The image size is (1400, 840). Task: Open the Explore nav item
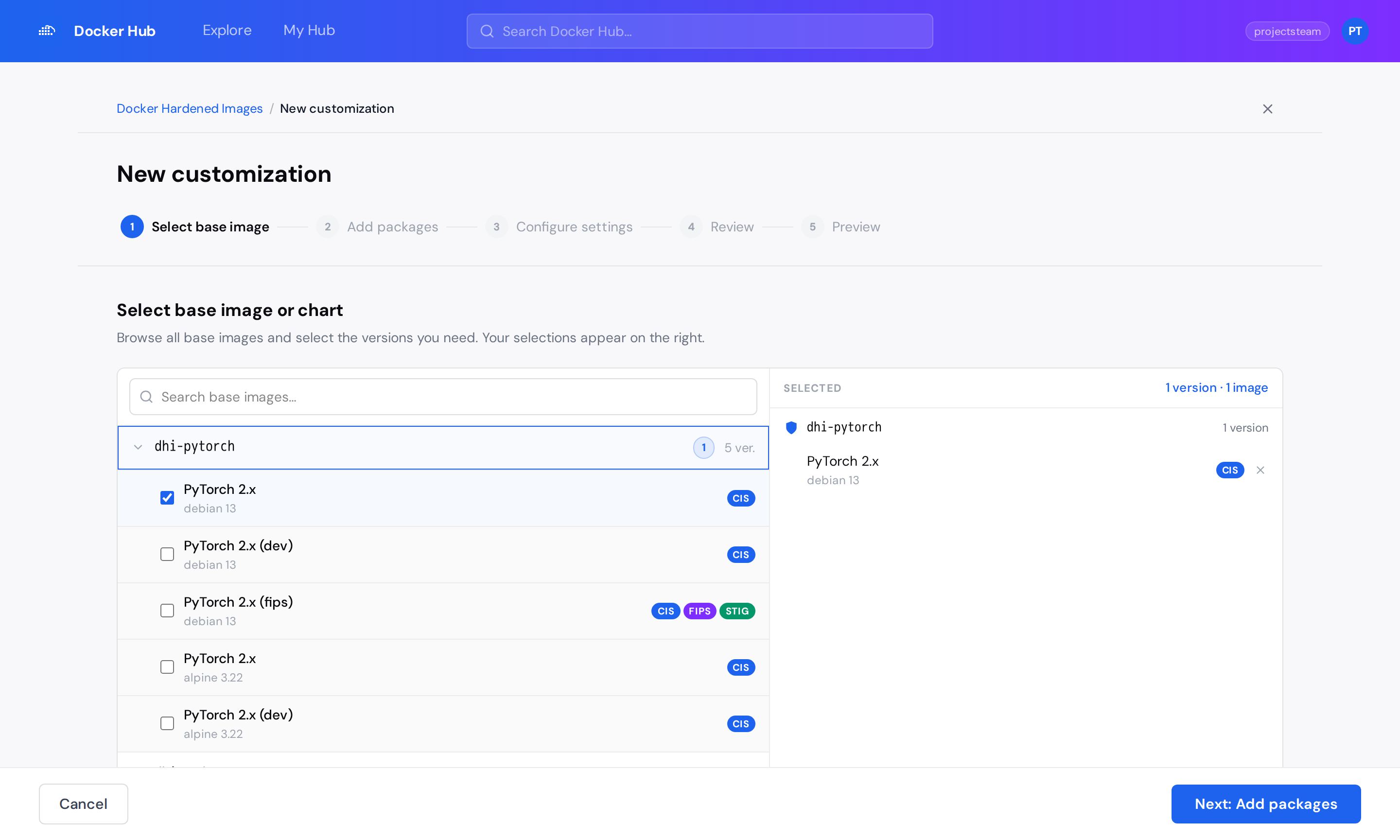pyautogui.click(x=227, y=31)
